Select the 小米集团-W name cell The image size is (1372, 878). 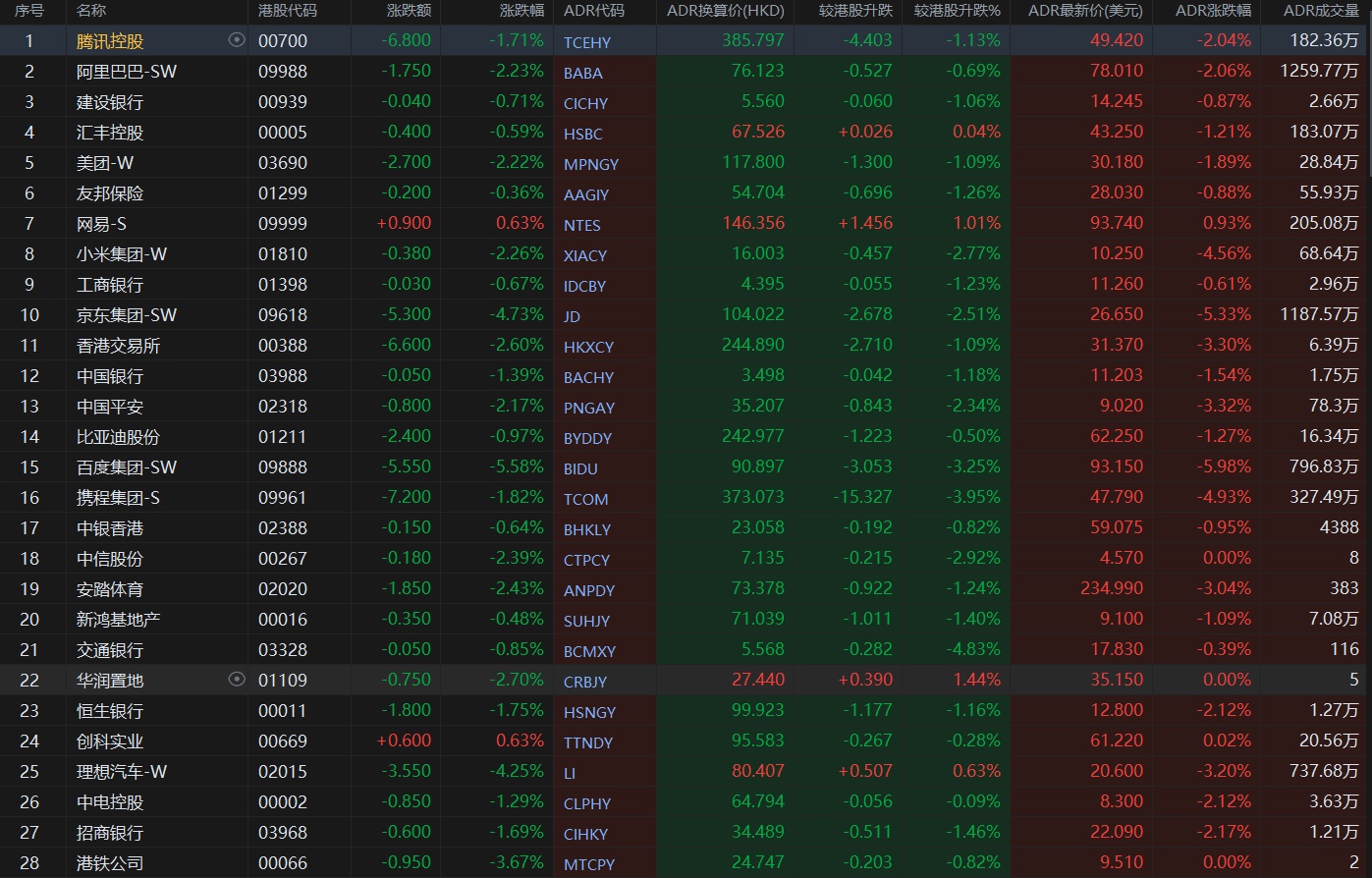(x=122, y=254)
